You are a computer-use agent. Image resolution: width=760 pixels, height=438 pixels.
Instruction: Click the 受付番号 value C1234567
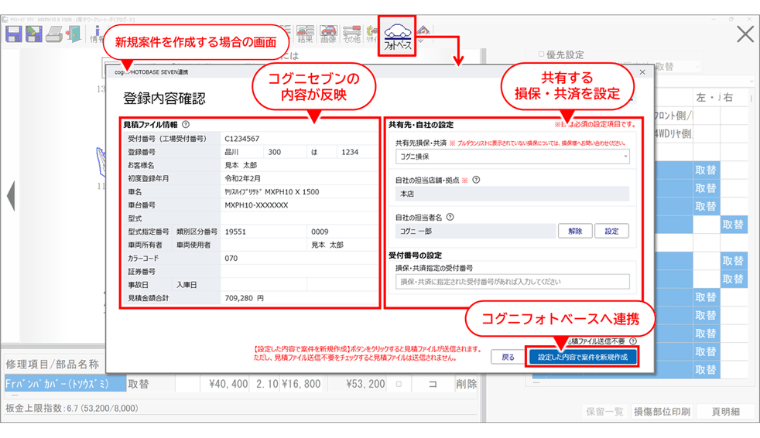tap(242, 139)
